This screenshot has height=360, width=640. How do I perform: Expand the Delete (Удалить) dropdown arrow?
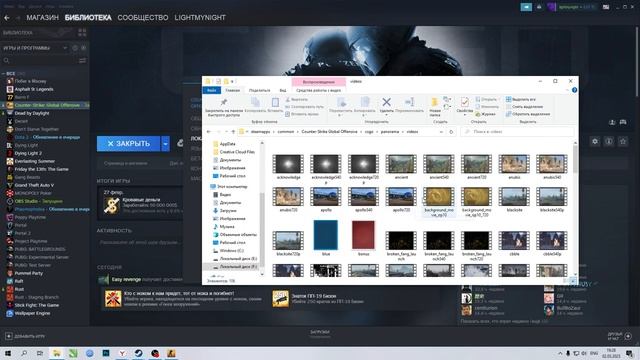click(x=386, y=115)
